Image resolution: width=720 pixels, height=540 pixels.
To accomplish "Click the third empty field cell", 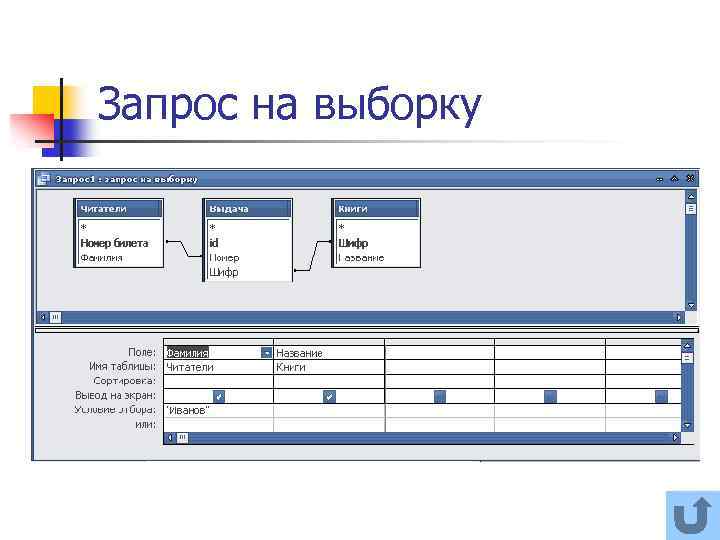I will click(x=439, y=353).
